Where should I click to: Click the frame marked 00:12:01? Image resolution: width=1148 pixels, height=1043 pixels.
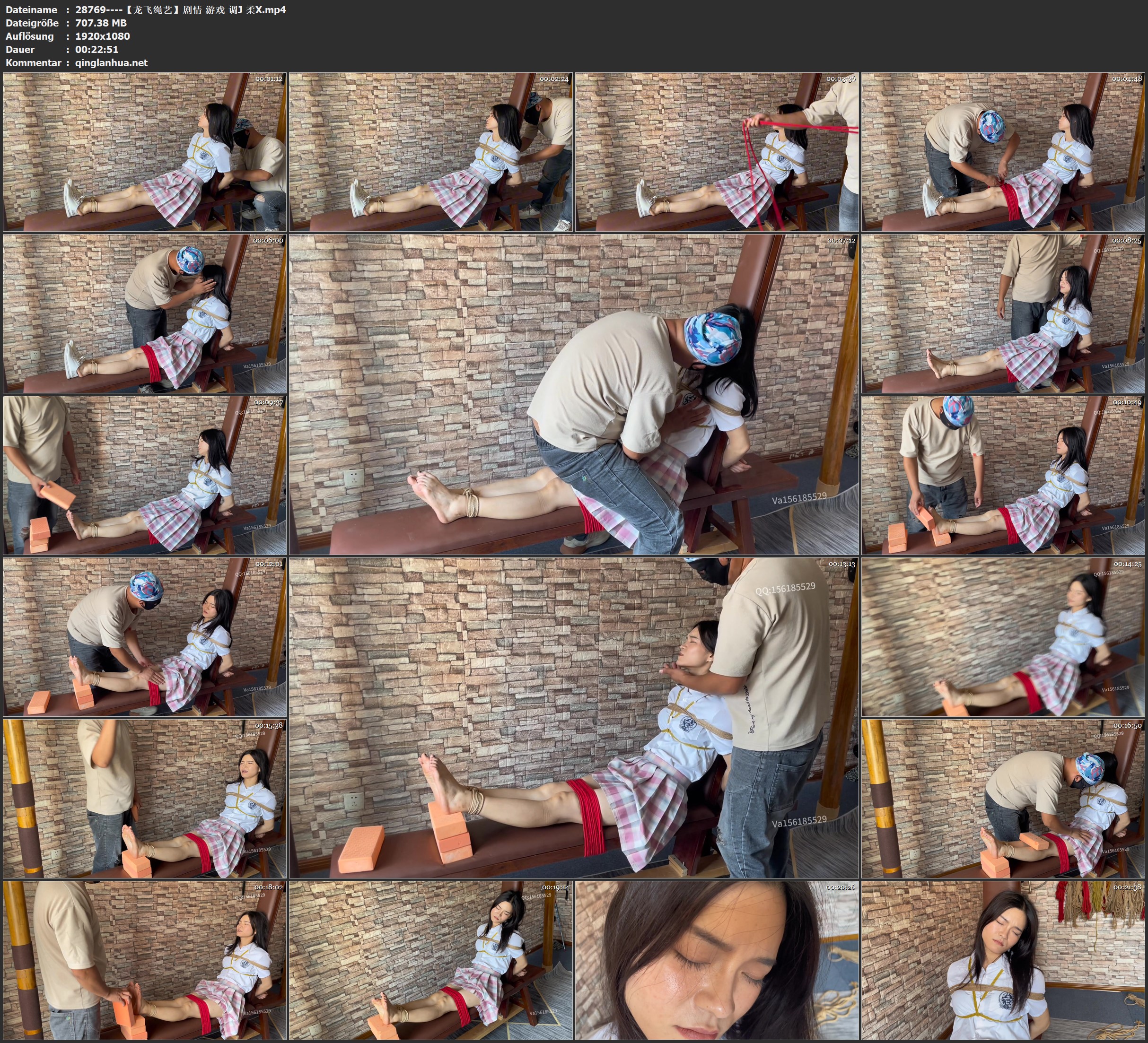point(145,636)
